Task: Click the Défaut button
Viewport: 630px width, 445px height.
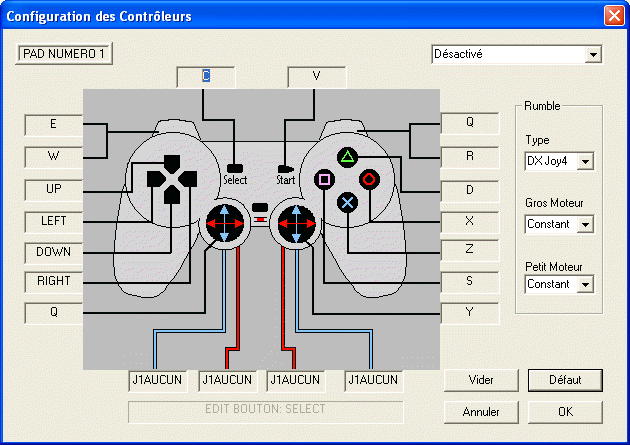Action: 565,380
